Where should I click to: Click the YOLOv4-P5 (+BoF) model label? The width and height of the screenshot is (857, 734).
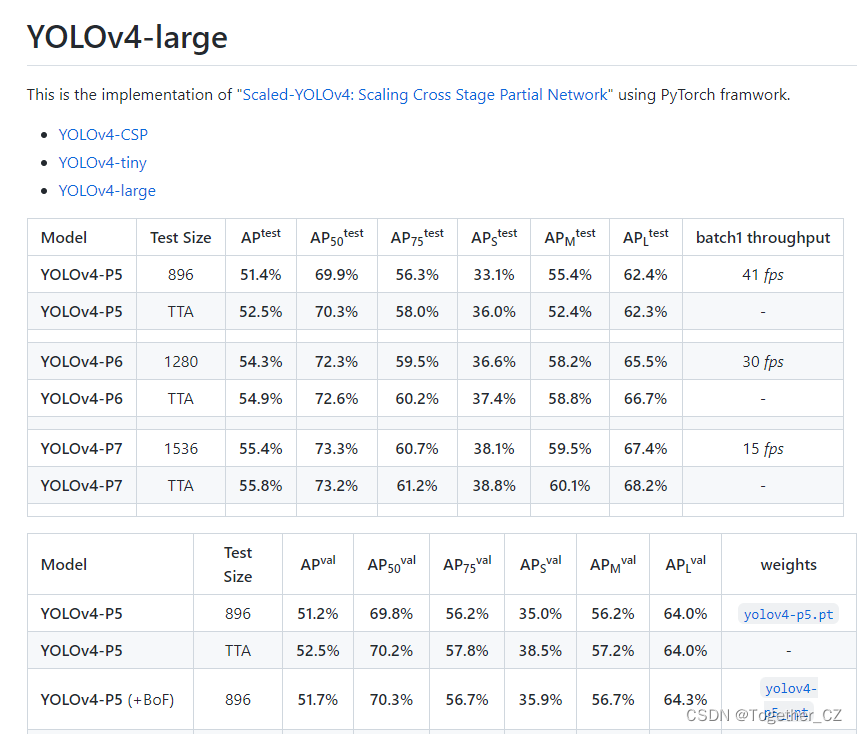point(110,699)
